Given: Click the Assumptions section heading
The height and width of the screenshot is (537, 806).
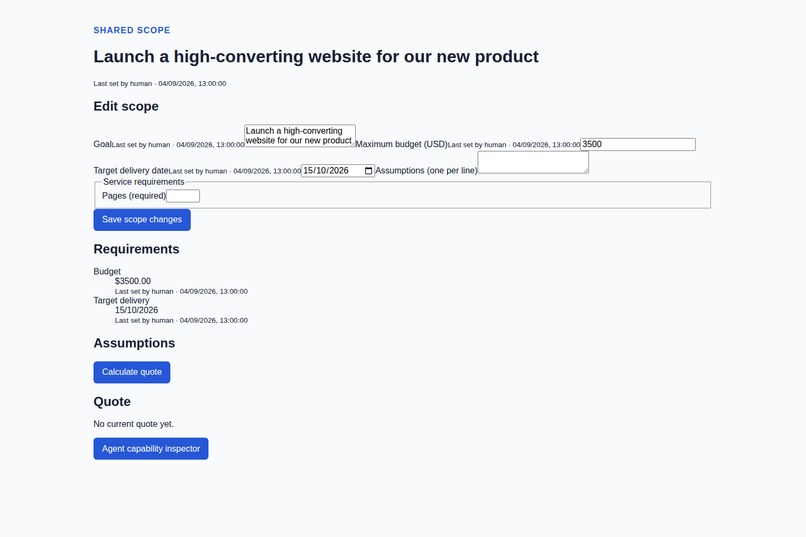Looking at the screenshot, I should (x=134, y=343).
